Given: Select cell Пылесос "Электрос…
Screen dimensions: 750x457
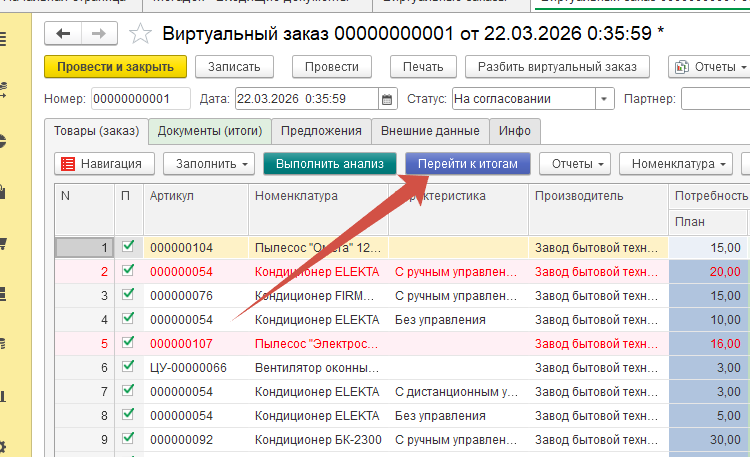Looking at the screenshot, I should click(x=319, y=344).
